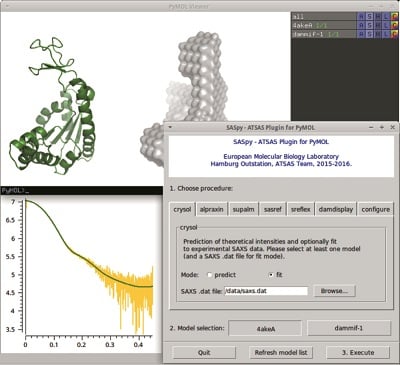Click Refresh model list
This screenshot has height=365, width=400.
pos(281,353)
